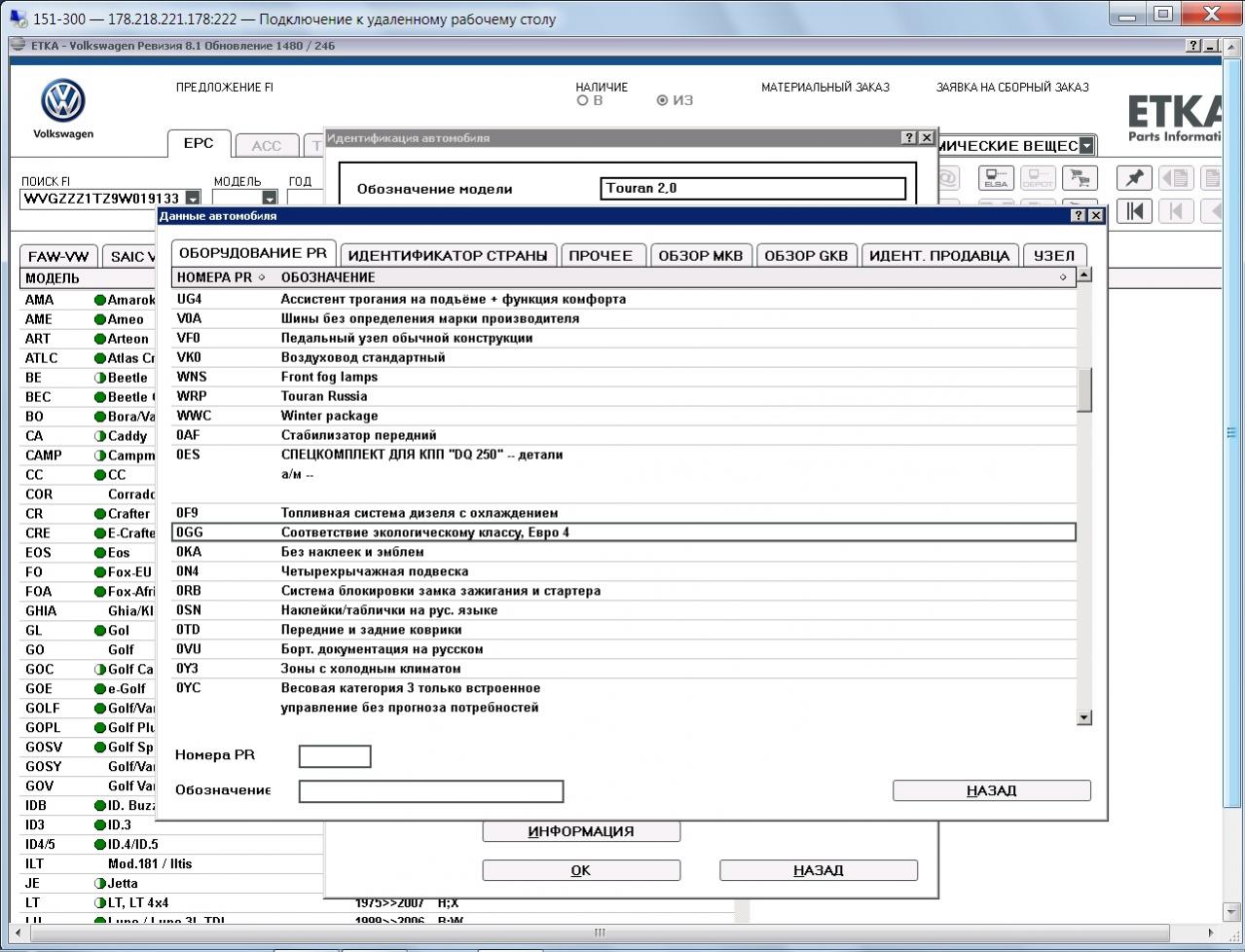Screen dimensions: 1245x952
Task: Click the ПОИСК FI VIN input field
Action: tap(102, 199)
